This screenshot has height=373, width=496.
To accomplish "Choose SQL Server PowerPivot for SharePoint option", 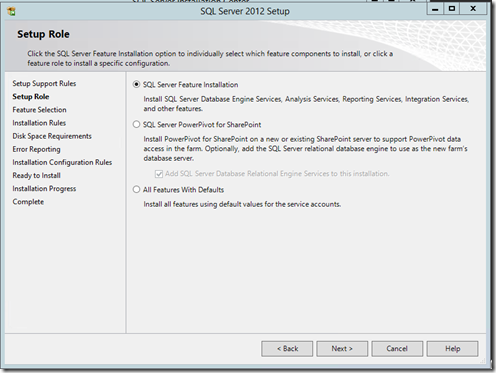I will [x=136, y=124].
